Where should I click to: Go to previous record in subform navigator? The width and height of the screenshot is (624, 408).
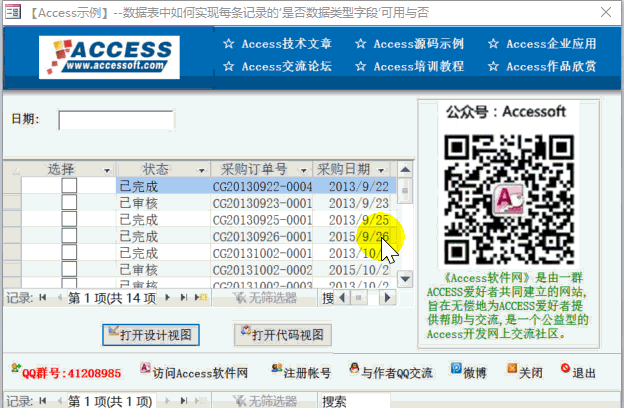(x=59, y=298)
